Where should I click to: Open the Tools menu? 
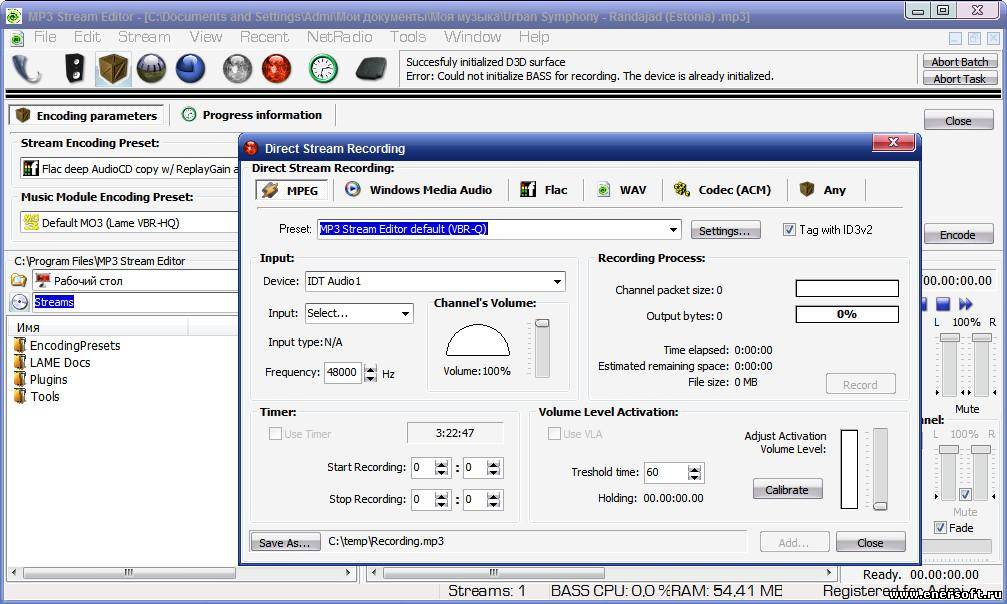pyautogui.click(x=408, y=37)
